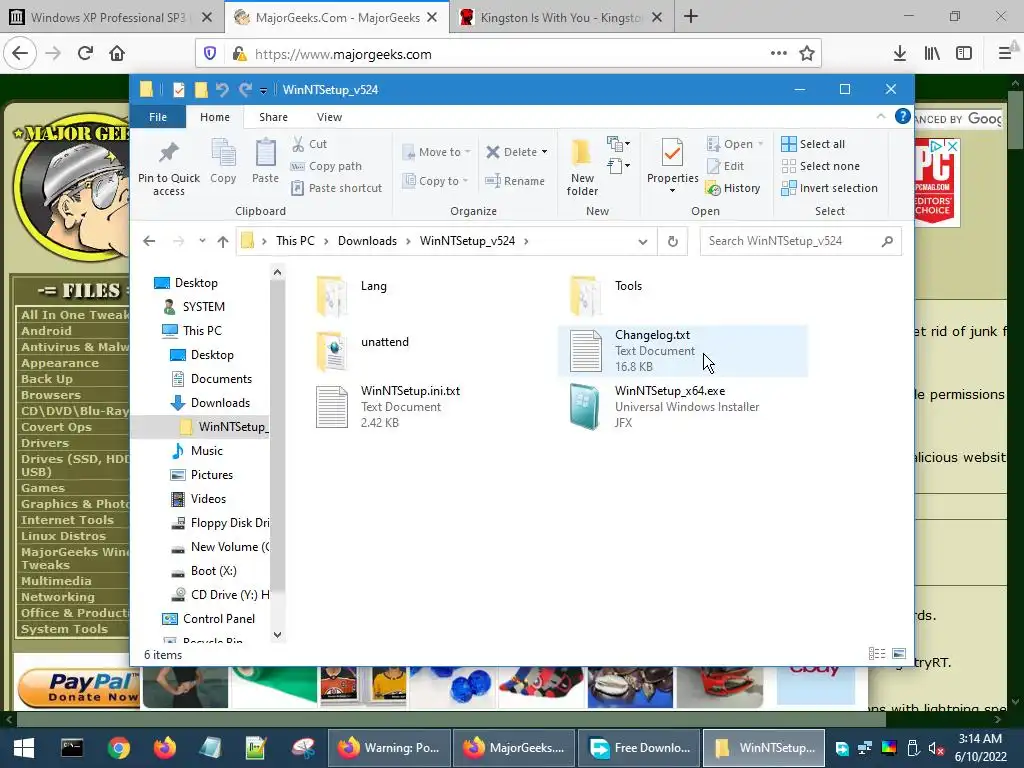Click the Edit command in ribbon
Image resolution: width=1024 pixels, height=768 pixels.
click(x=725, y=166)
